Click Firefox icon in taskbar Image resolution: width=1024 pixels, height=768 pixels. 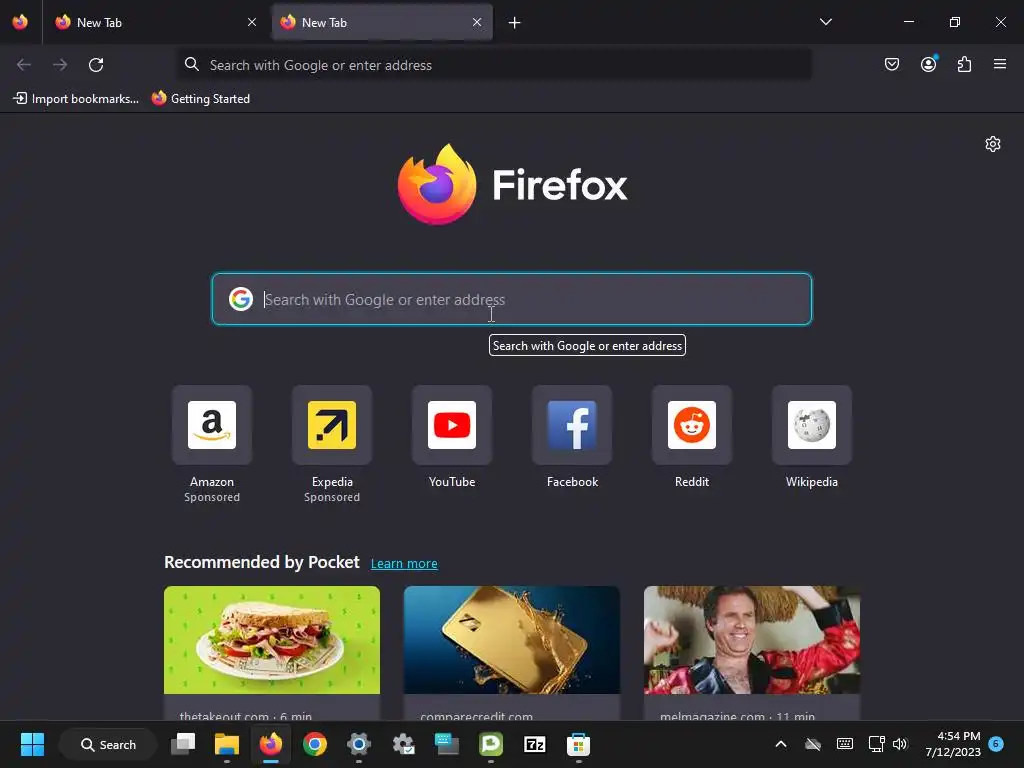coord(270,744)
